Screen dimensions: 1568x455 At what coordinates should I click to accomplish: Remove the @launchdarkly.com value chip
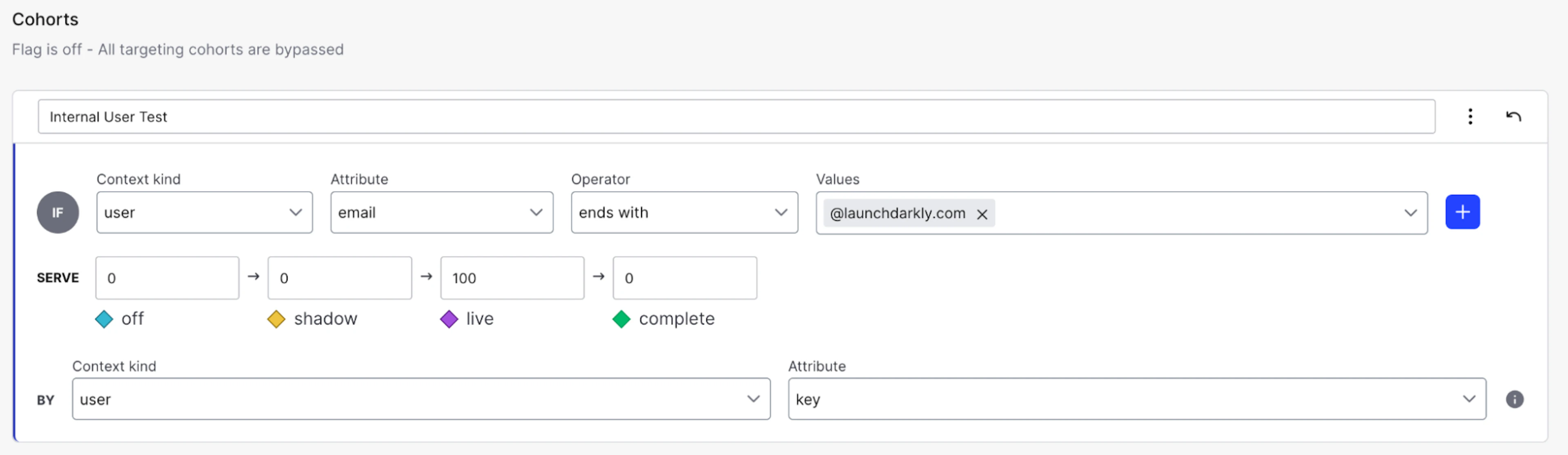tap(982, 214)
